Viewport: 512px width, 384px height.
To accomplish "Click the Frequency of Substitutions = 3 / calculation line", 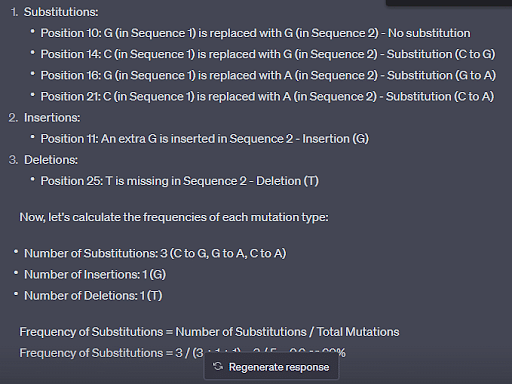I will (x=182, y=353).
